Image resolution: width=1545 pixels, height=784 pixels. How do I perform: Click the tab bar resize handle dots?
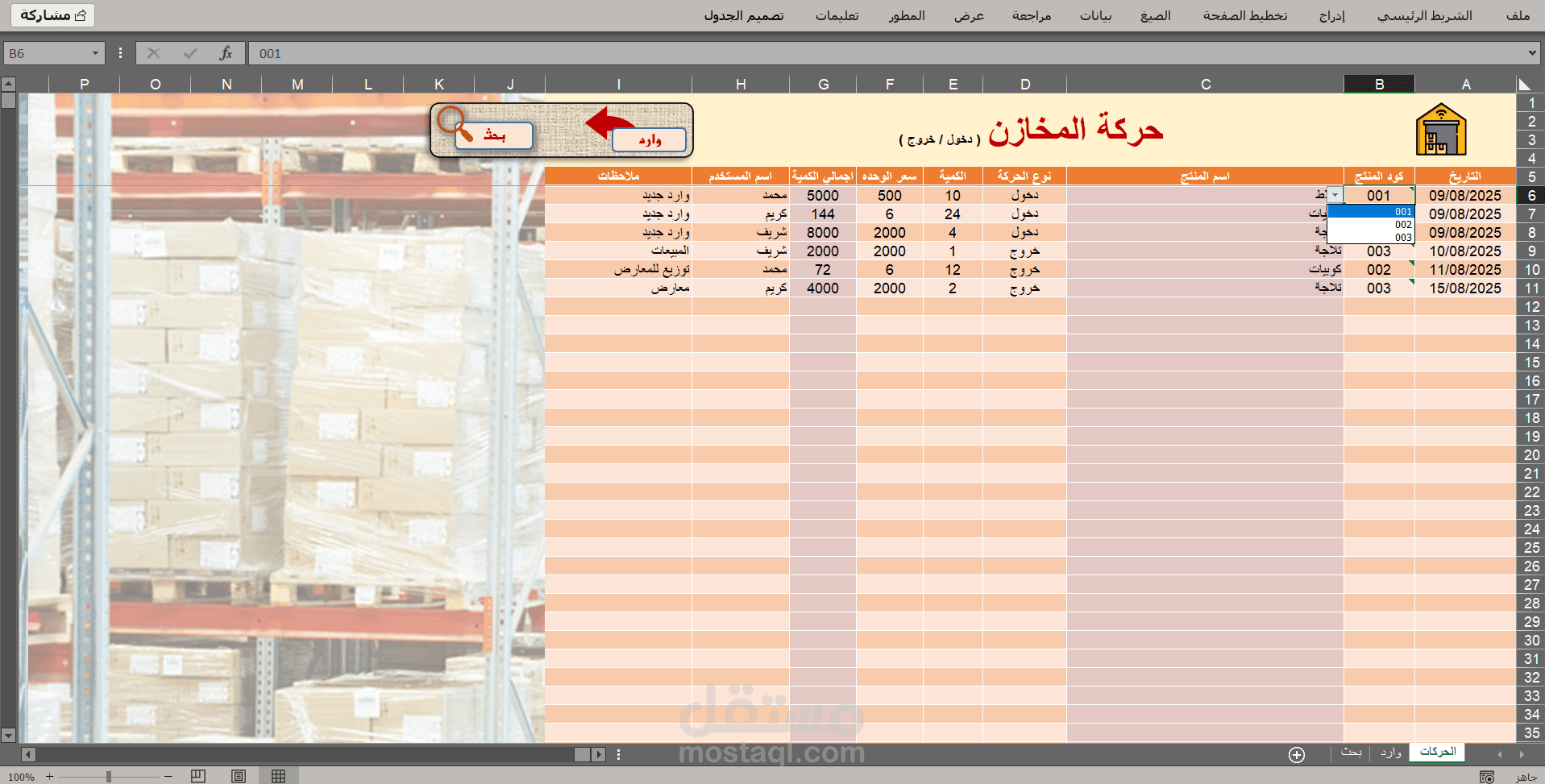coord(618,754)
